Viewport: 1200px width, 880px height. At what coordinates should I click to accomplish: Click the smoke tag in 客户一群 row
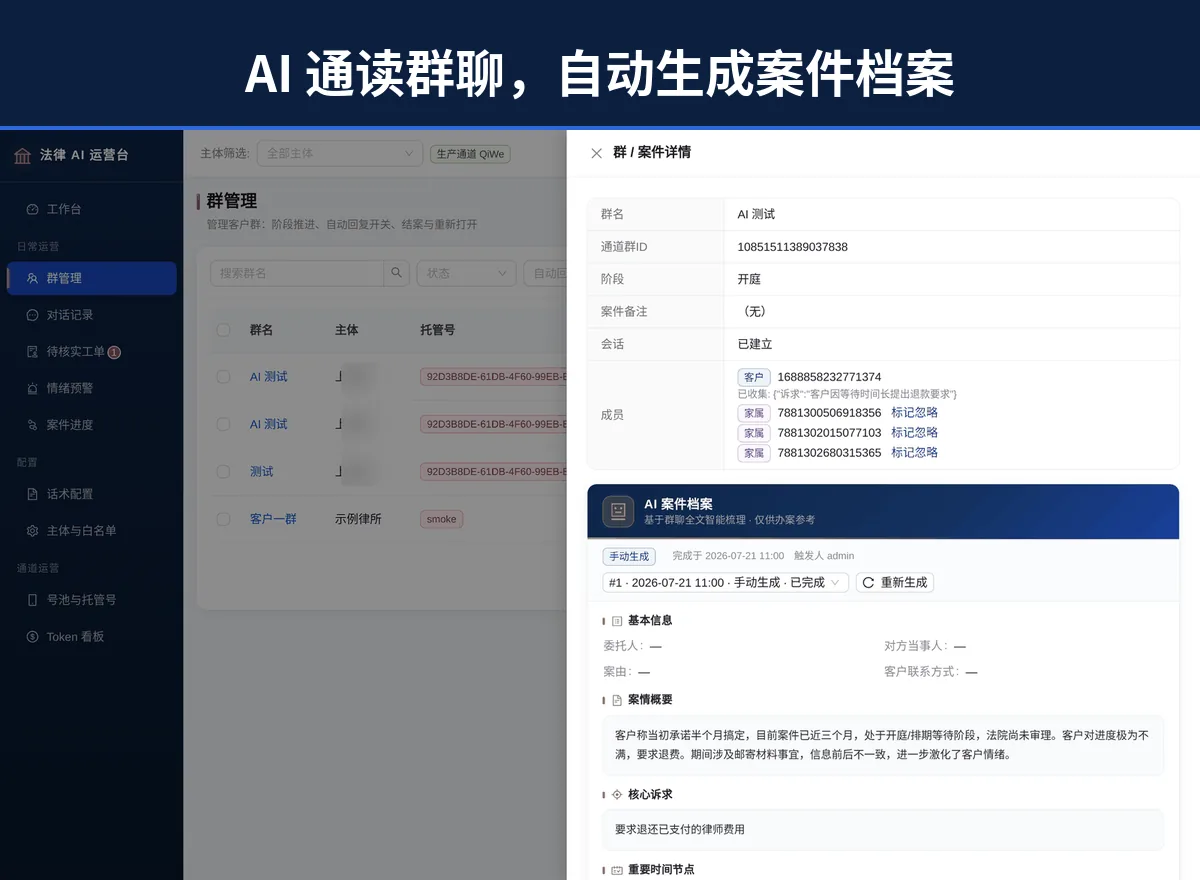tap(441, 519)
